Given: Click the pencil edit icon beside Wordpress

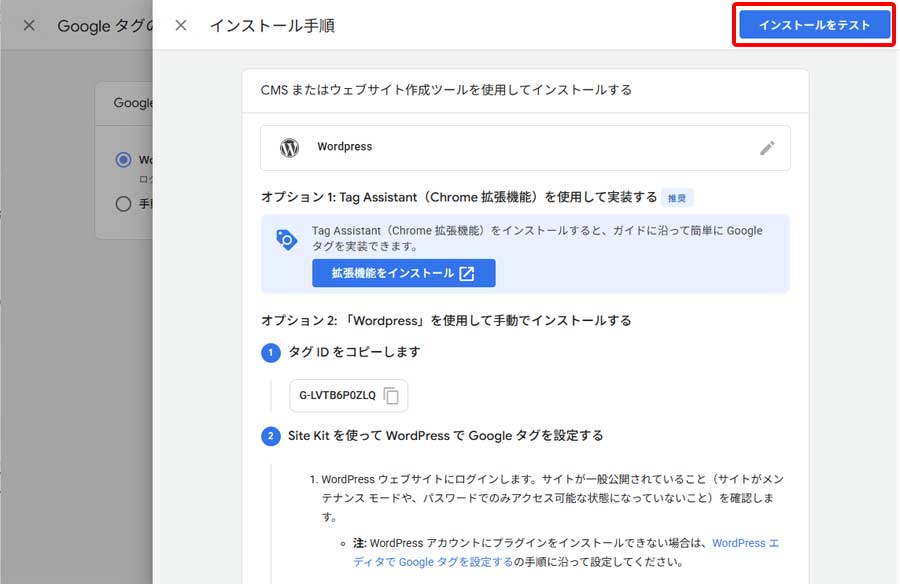Looking at the screenshot, I should click(767, 146).
